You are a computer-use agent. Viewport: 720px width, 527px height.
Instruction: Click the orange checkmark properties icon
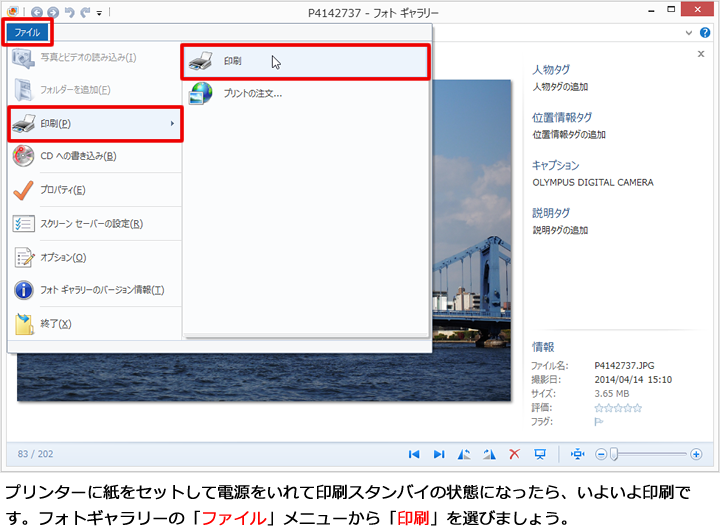point(23,190)
